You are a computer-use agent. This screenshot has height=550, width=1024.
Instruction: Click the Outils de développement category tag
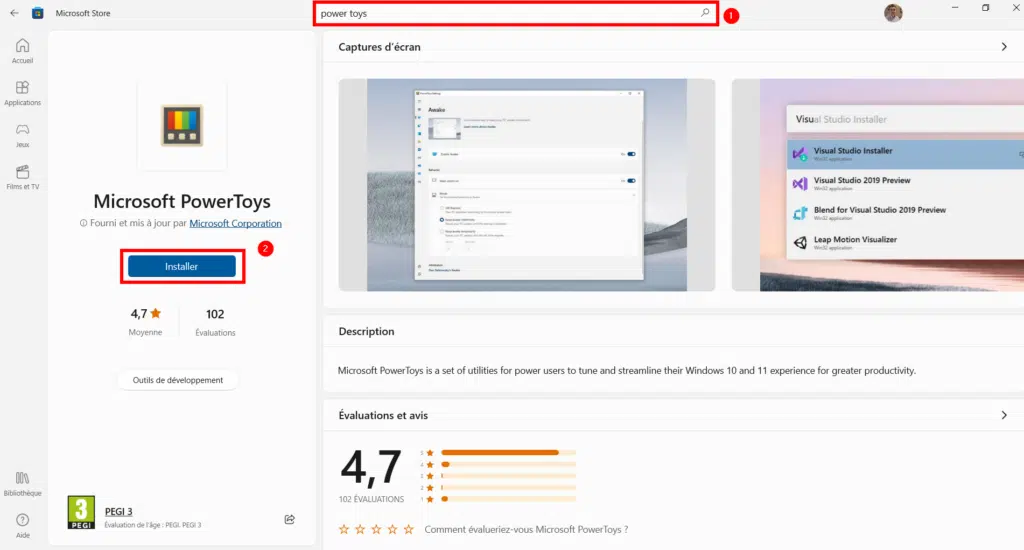178,380
